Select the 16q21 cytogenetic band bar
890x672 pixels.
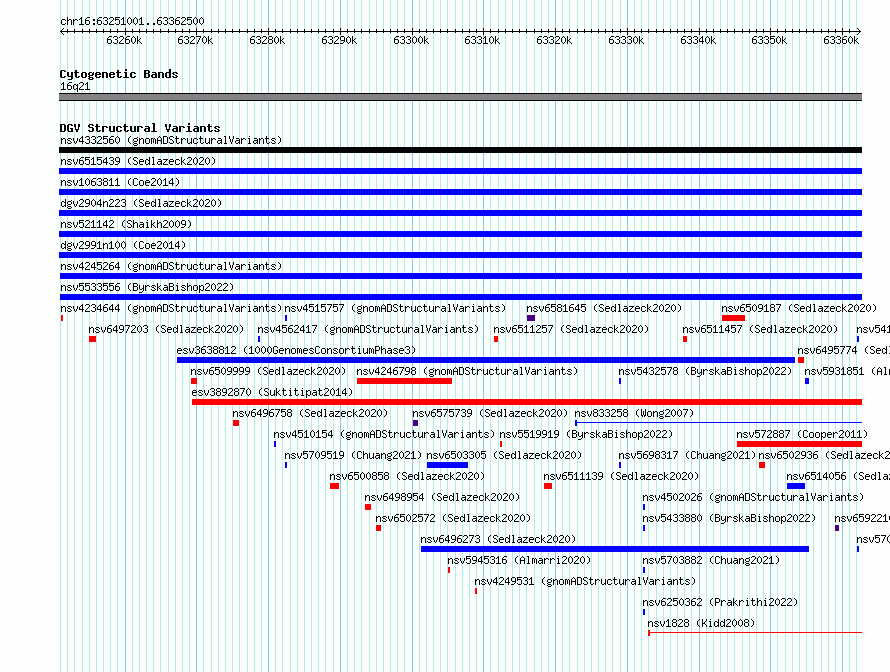pos(460,97)
